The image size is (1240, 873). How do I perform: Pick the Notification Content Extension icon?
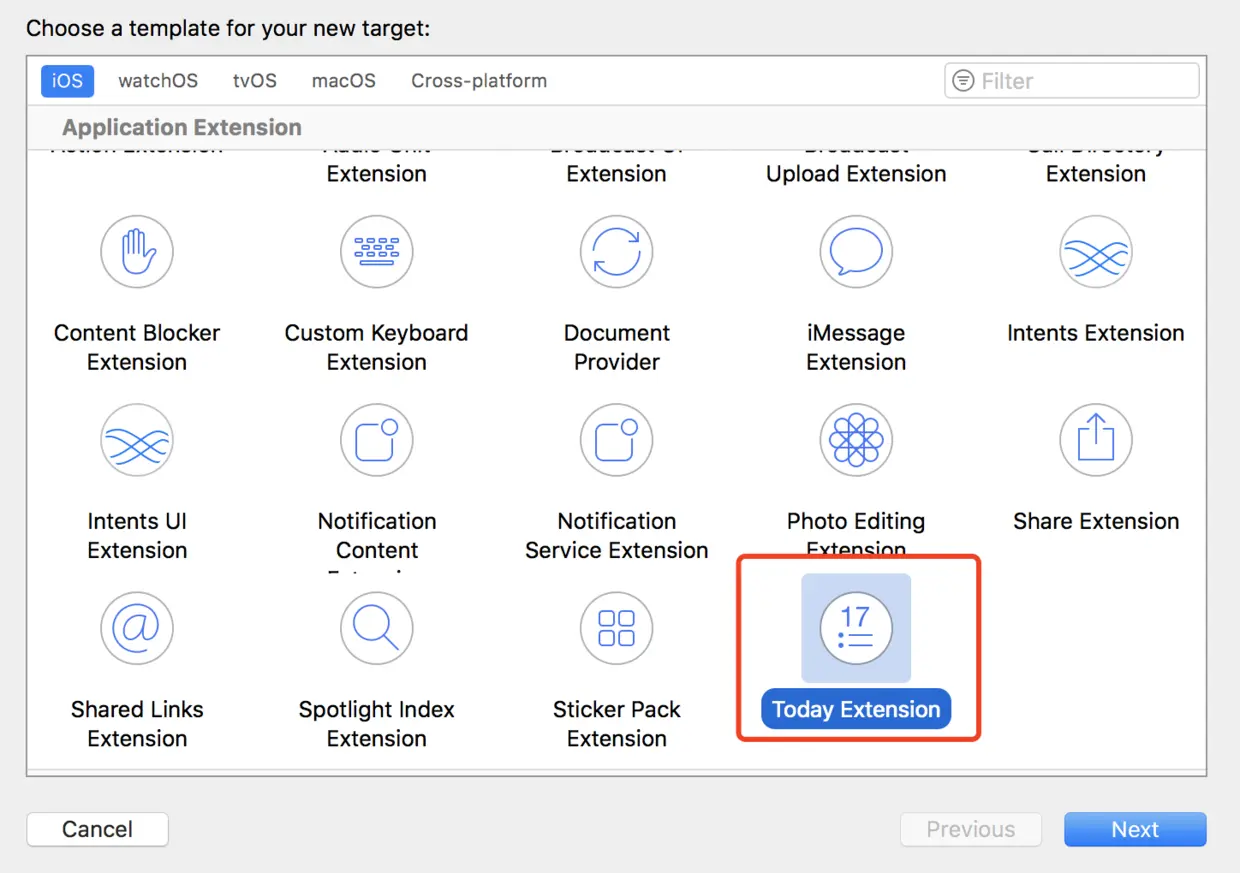pyautogui.click(x=377, y=440)
